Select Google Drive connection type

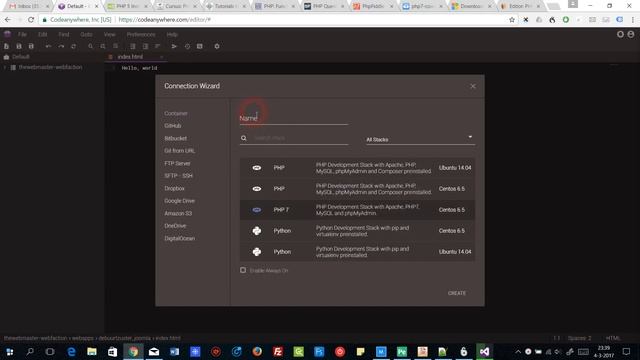coord(180,201)
